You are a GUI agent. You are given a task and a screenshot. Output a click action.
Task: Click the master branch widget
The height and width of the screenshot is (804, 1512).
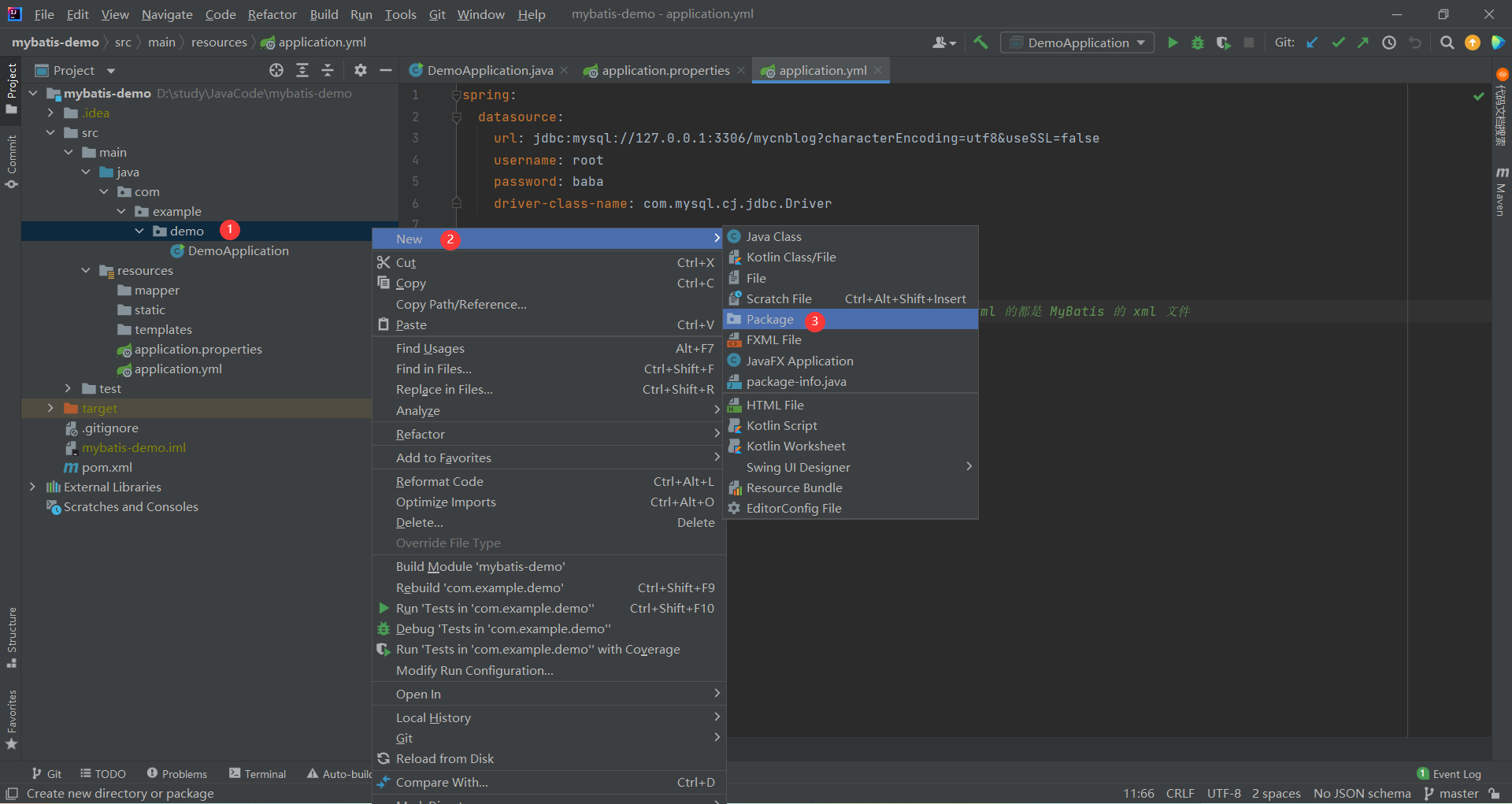point(1451,793)
